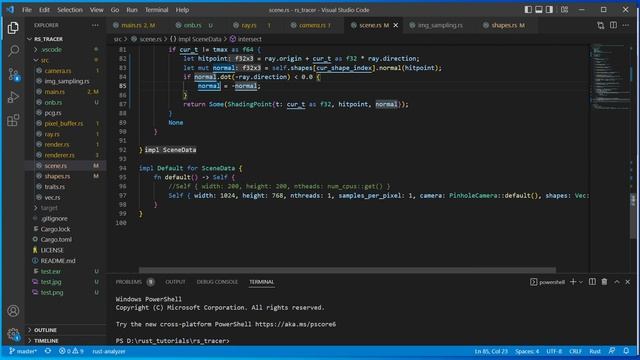The height and width of the screenshot is (360, 640).
Task: Click the Explorer more actions ellipsis
Action: 95,25
